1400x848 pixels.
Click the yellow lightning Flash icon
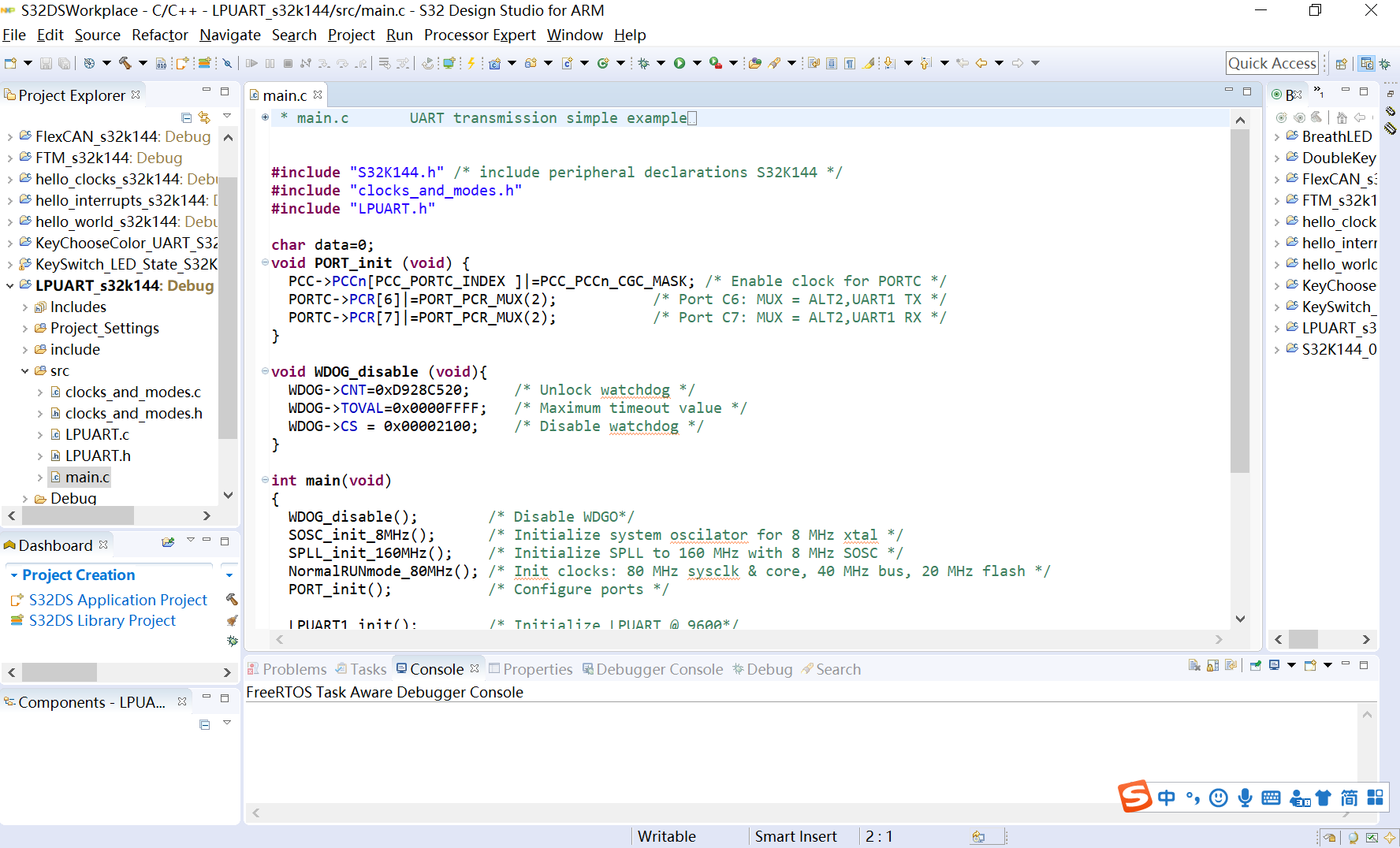(x=471, y=63)
